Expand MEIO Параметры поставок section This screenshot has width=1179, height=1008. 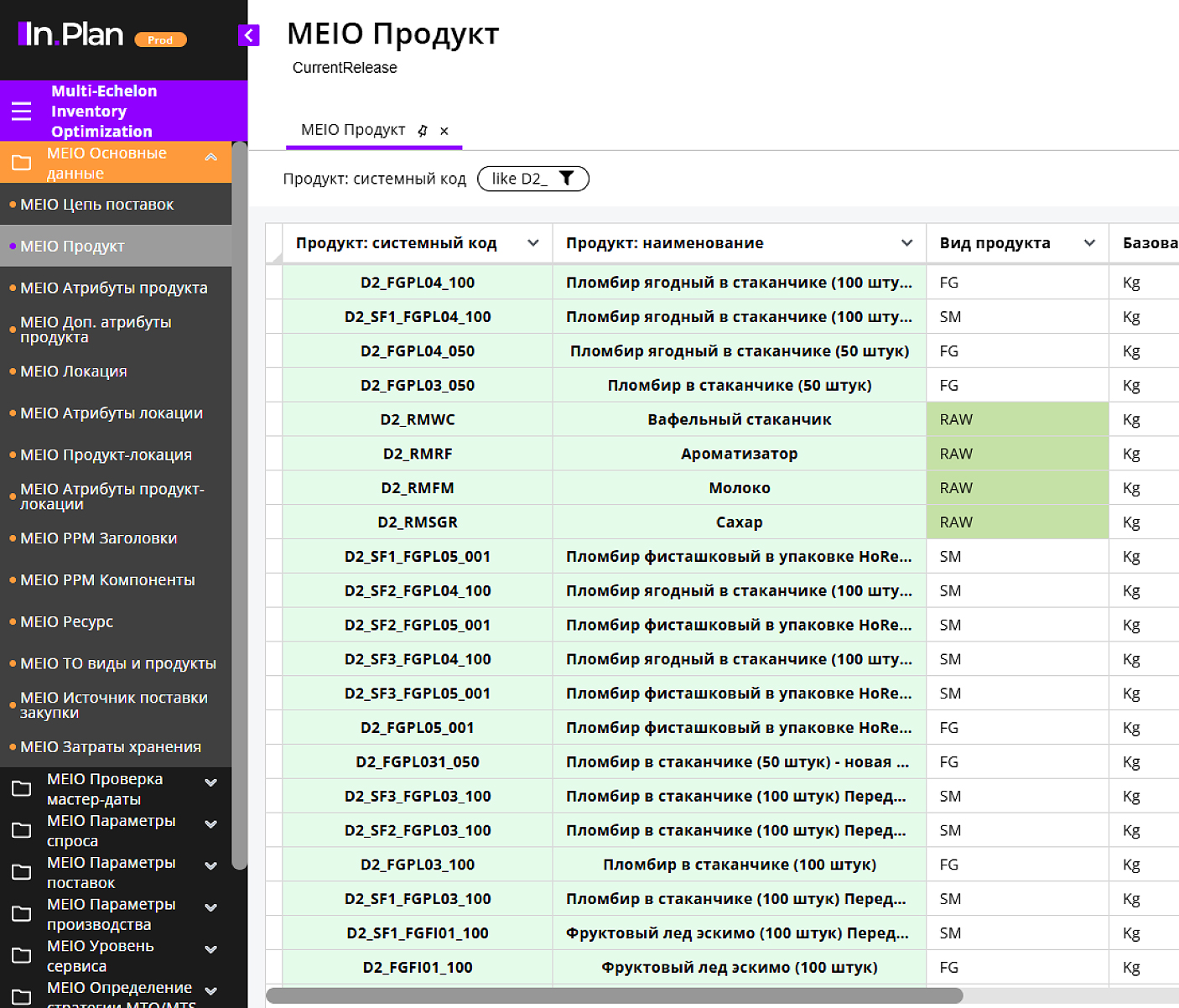click(211, 865)
